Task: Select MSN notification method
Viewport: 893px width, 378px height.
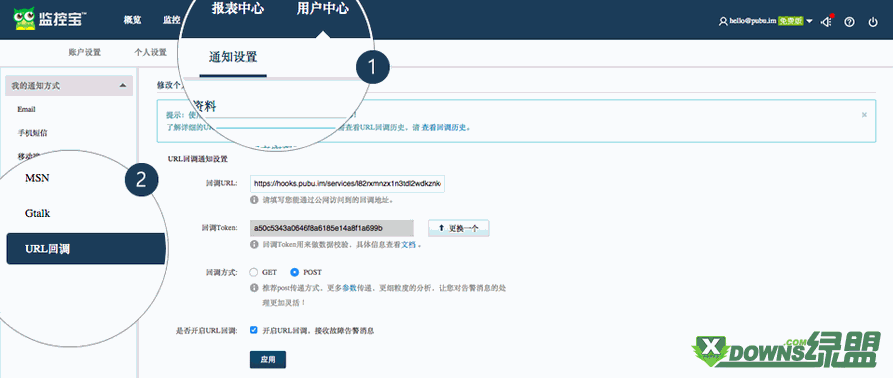Action: (37, 178)
